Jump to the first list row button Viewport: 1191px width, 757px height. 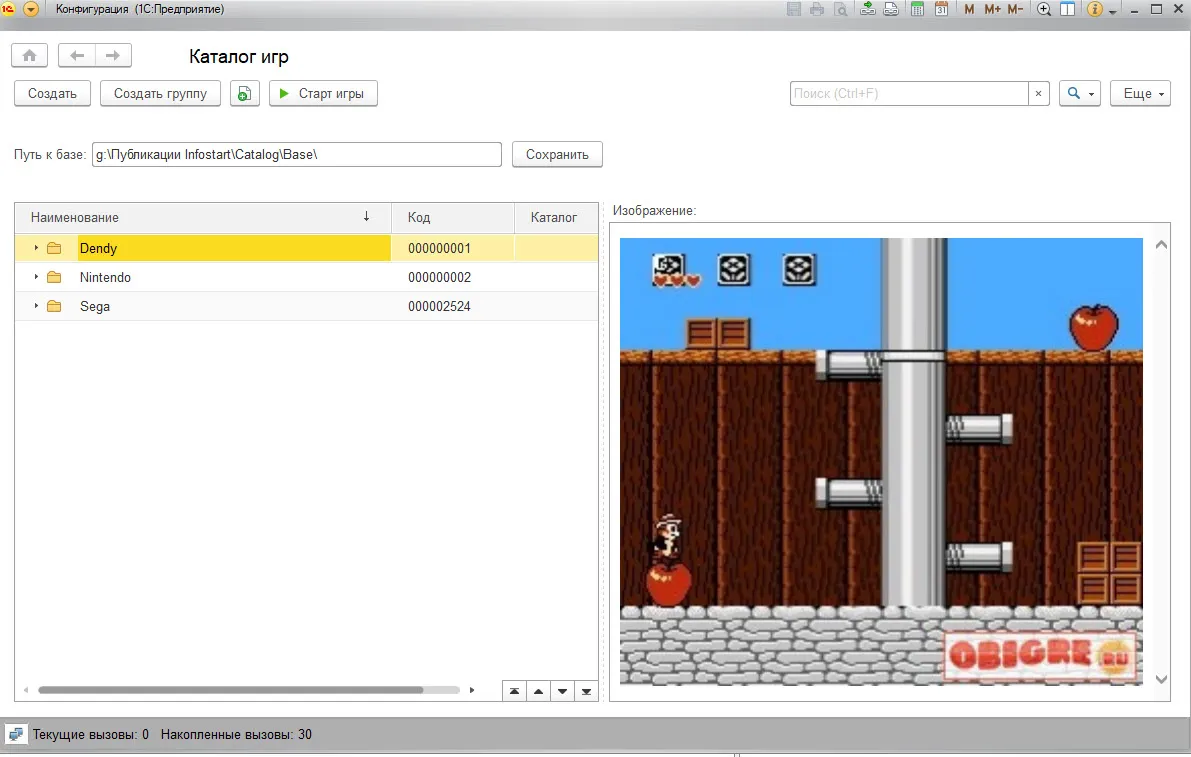tap(514, 691)
